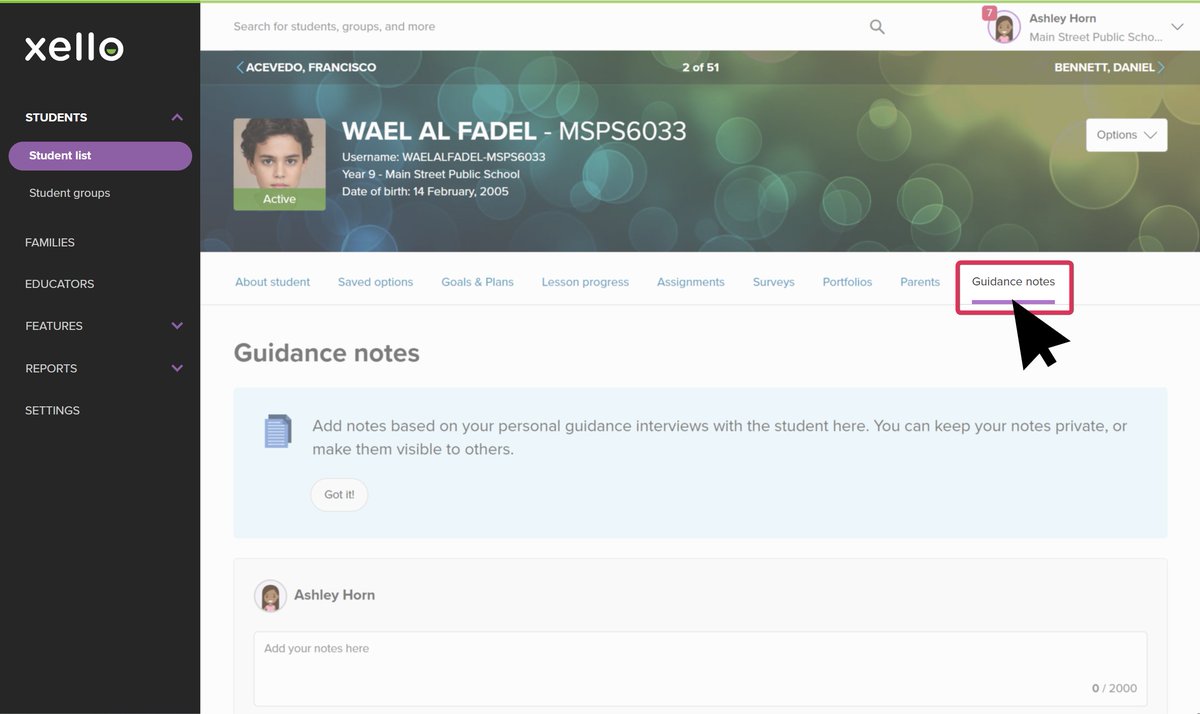The height and width of the screenshot is (714, 1200).
Task: Open the Lesson progress tab
Action: 585,282
